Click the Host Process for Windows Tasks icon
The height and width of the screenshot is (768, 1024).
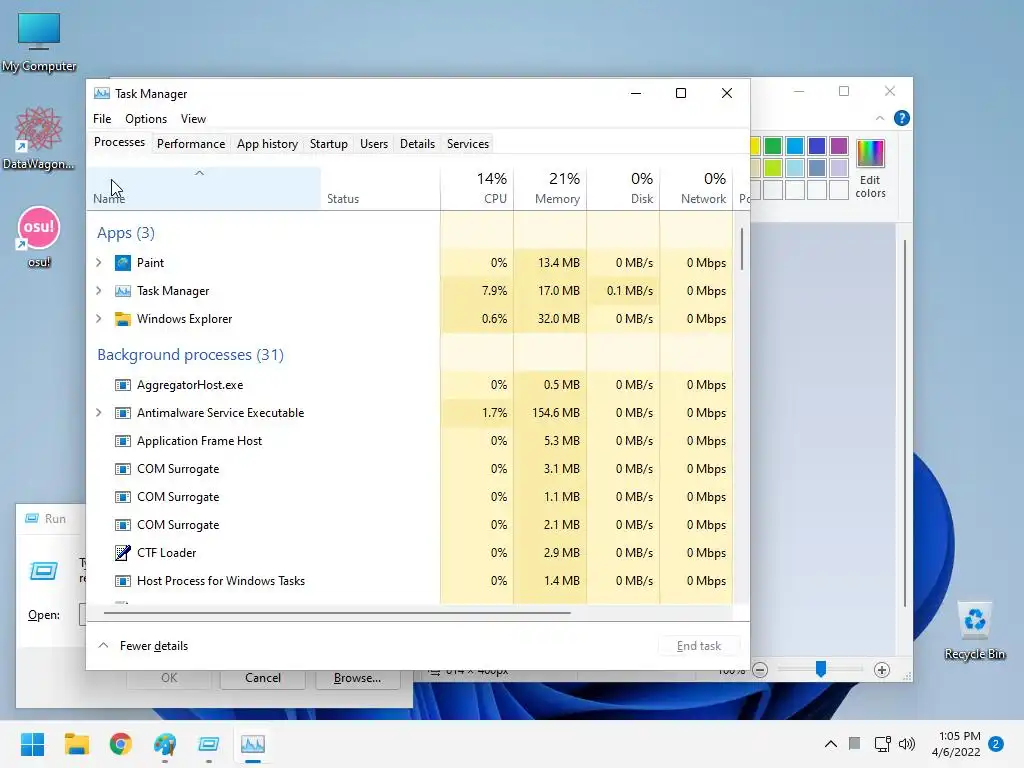[x=123, y=581]
